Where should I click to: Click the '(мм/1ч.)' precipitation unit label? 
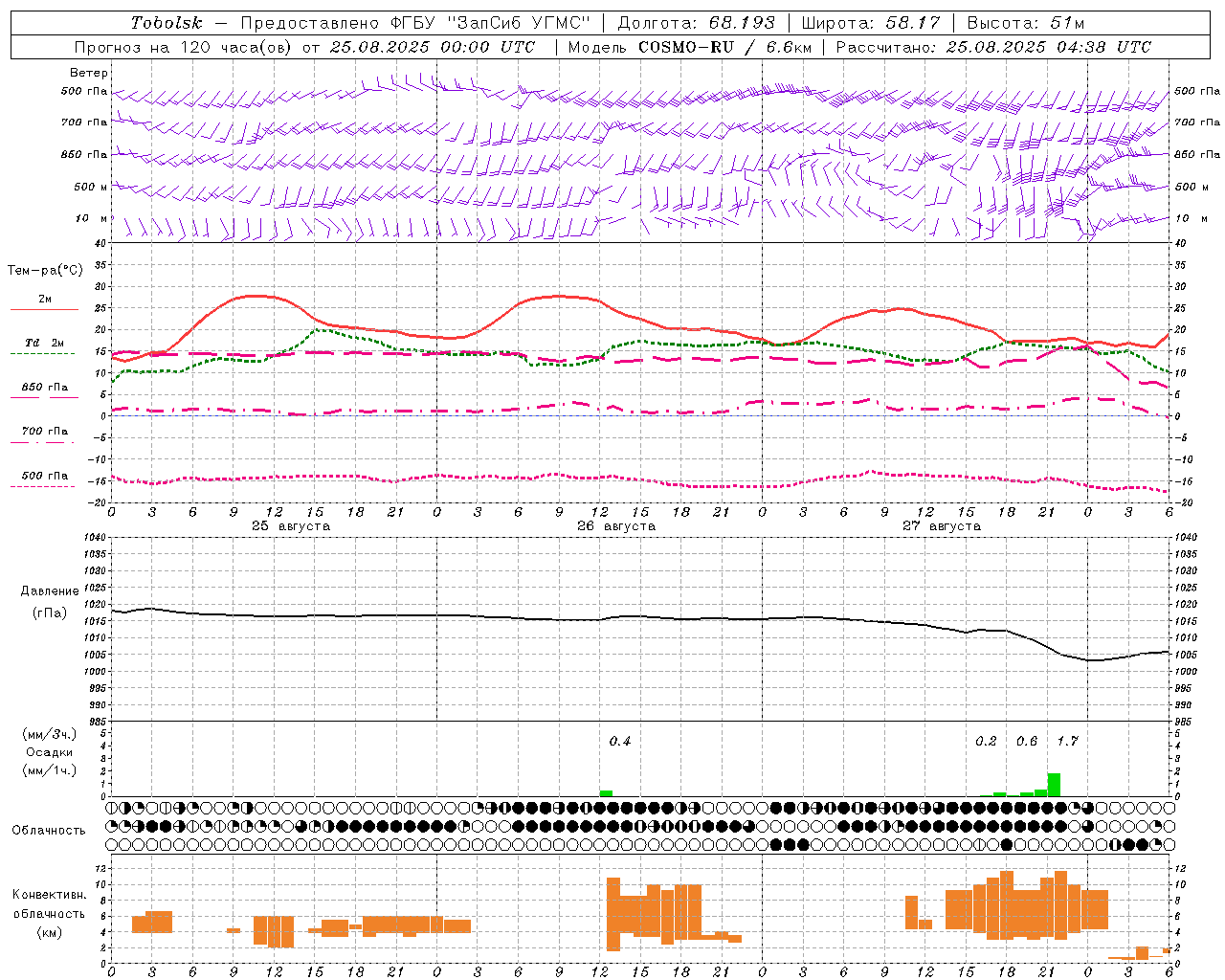tap(50, 770)
